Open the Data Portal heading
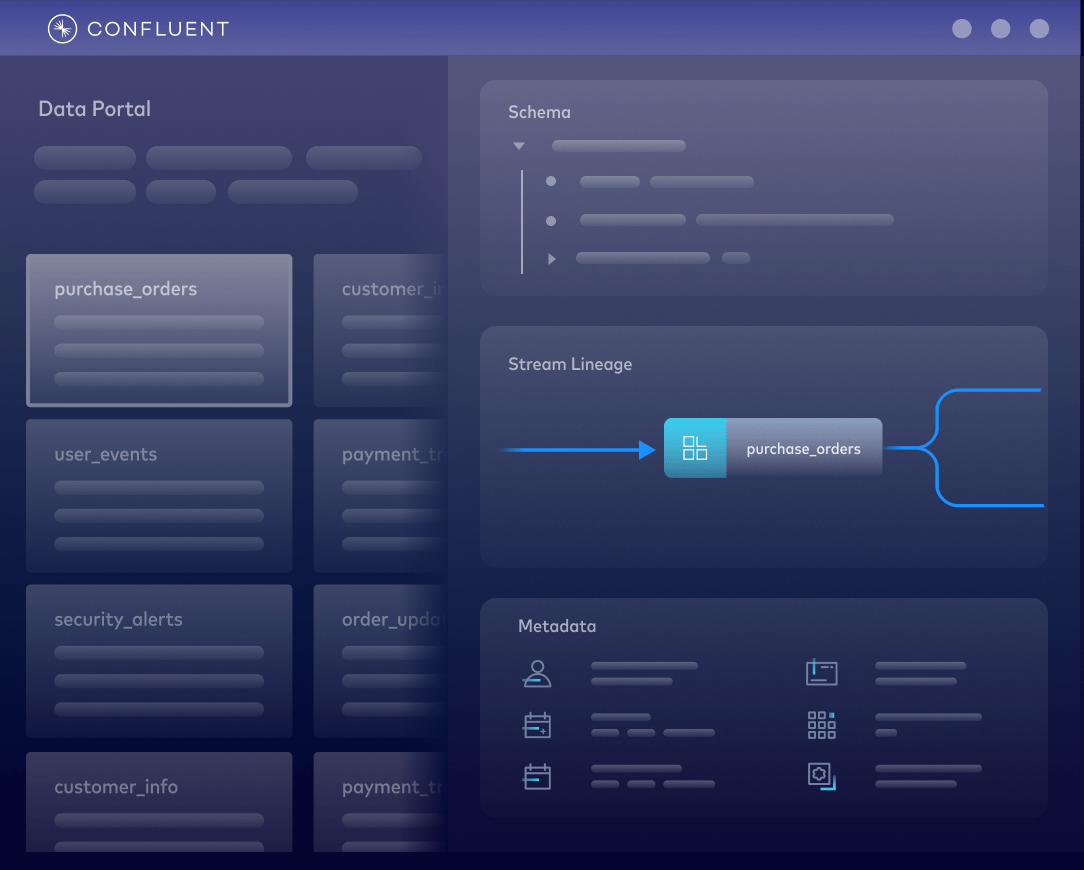Viewport: 1084px width, 870px height. 94,108
